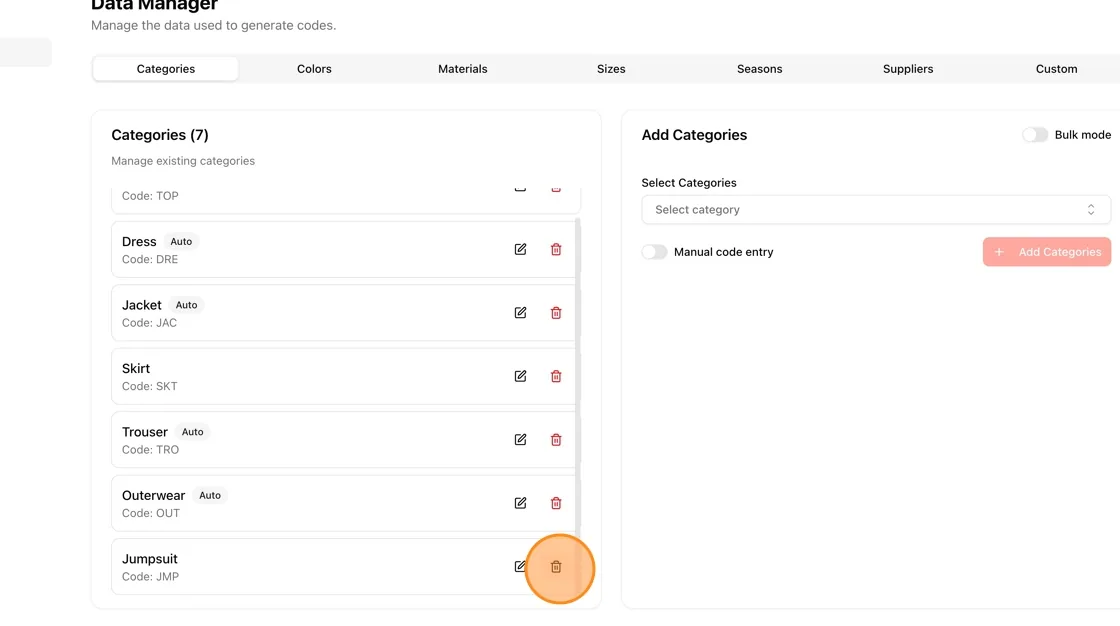Click the Auto badge beside Outerwear
The width and height of the screenshot is (1120, 626).
(210, 495)
